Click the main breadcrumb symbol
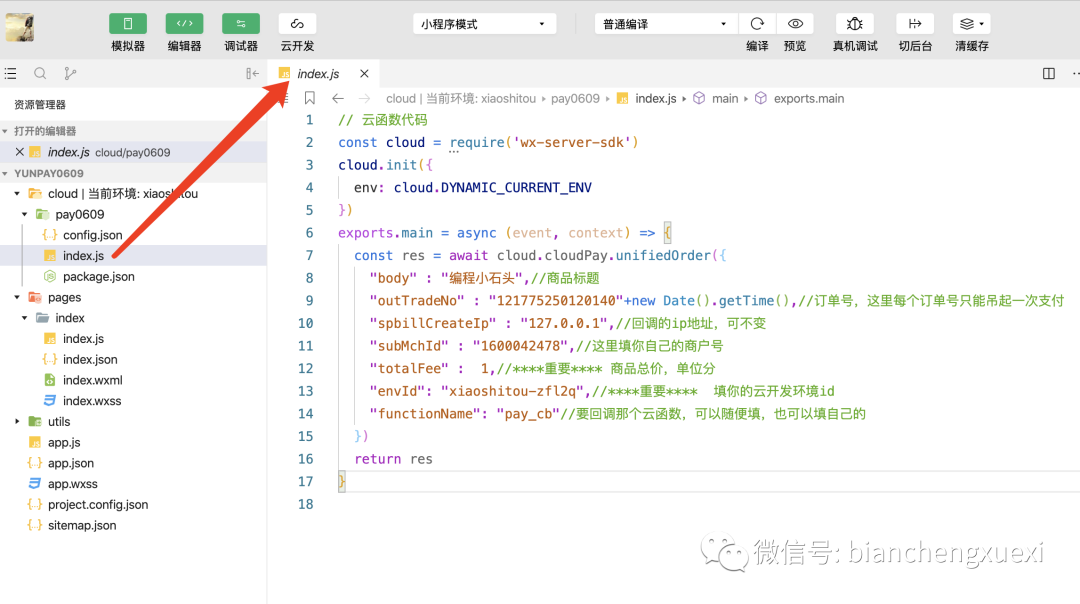The width and height of the screenshot is (1080, 604). click(x=725, y=98)
